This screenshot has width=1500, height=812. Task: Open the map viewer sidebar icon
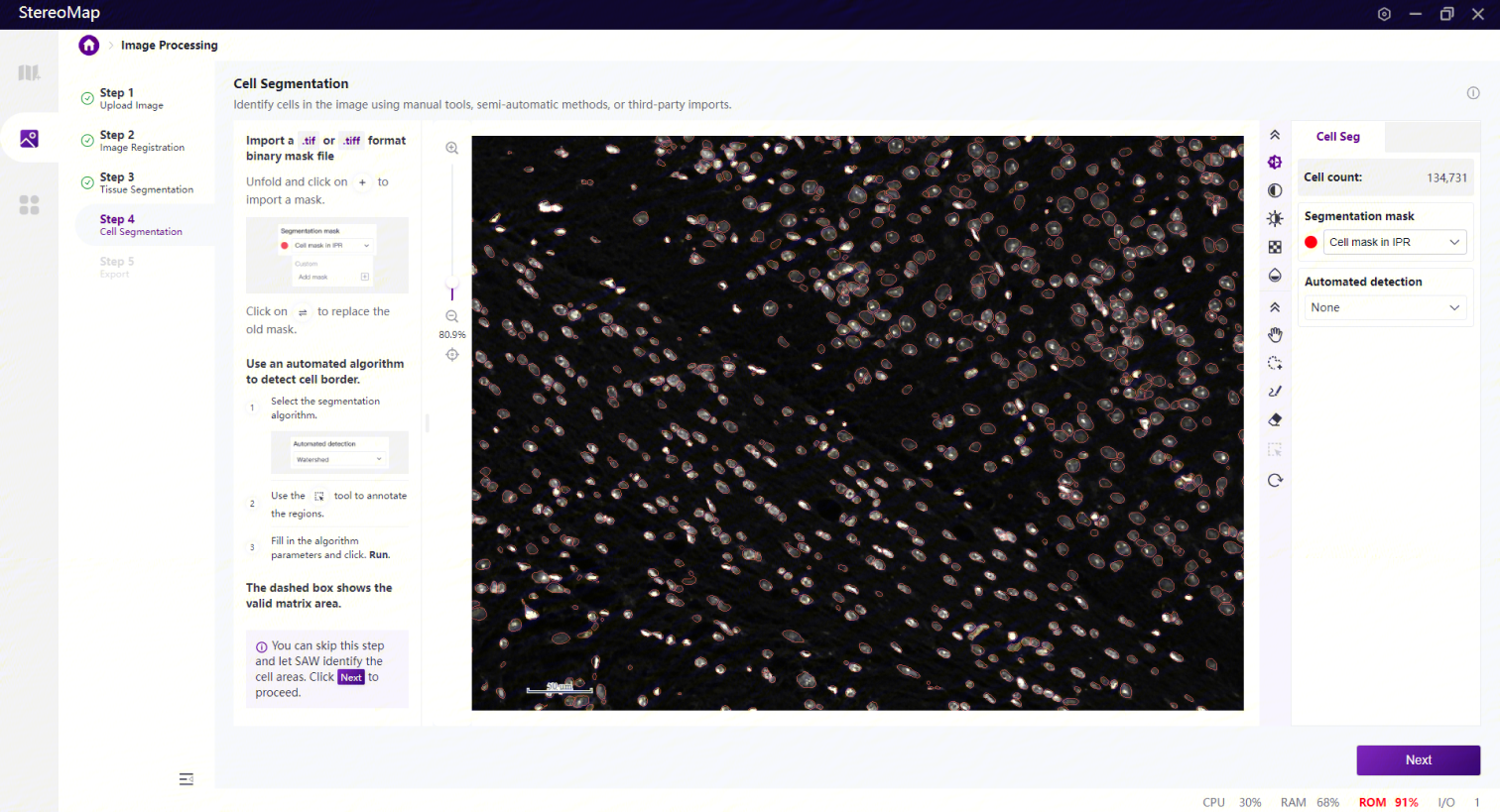click(29, 72)
